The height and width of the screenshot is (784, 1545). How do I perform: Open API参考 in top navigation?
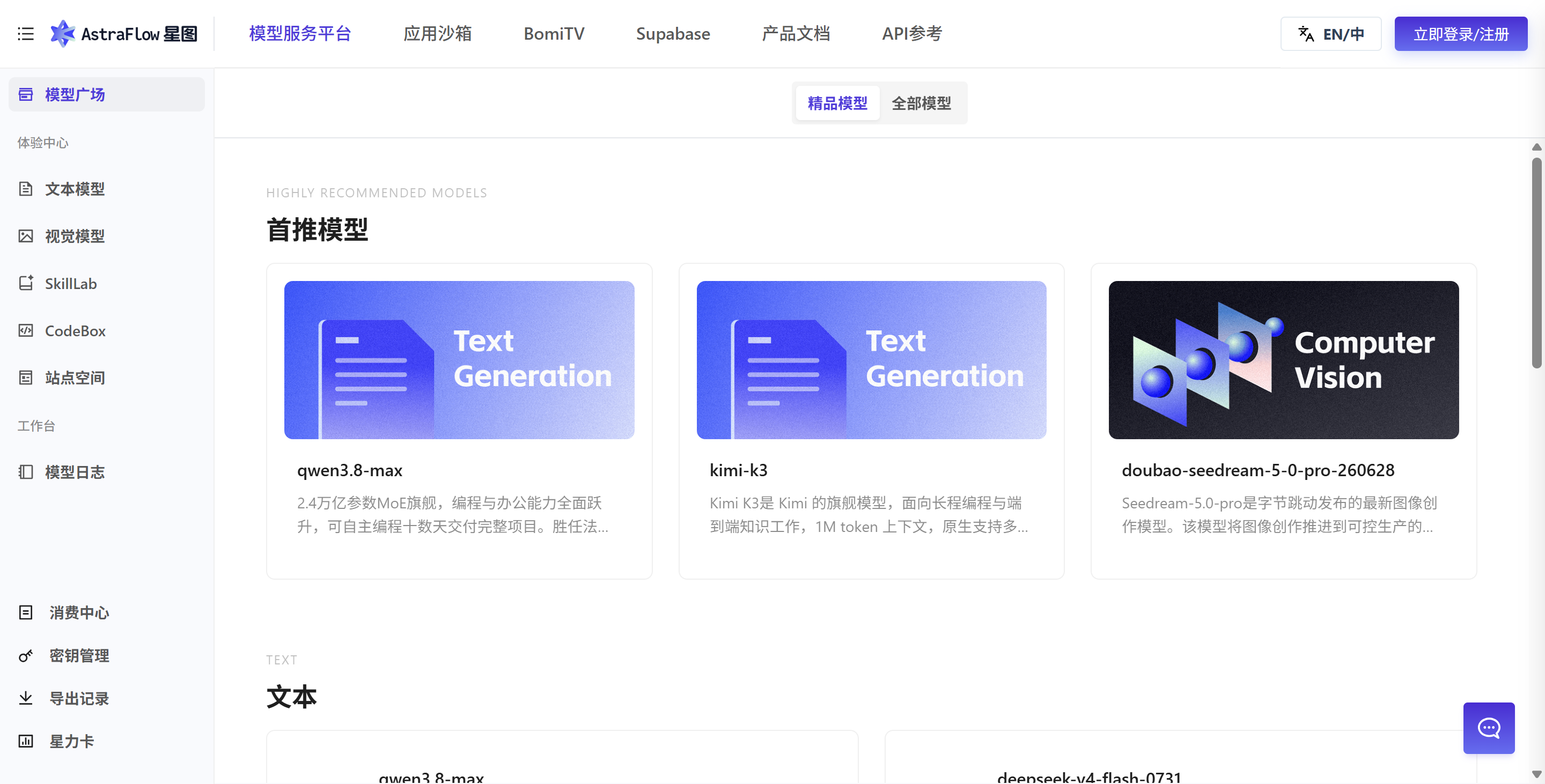click(x=911, y=34)
